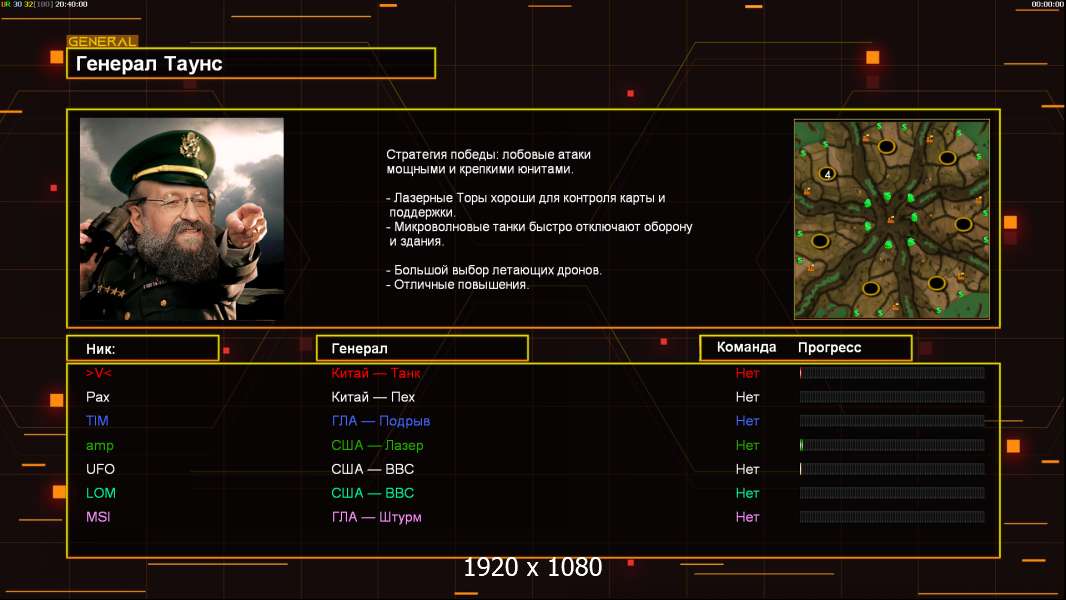
Task: Click MSI's loading progress bar
Action: (x=892, y=516)
